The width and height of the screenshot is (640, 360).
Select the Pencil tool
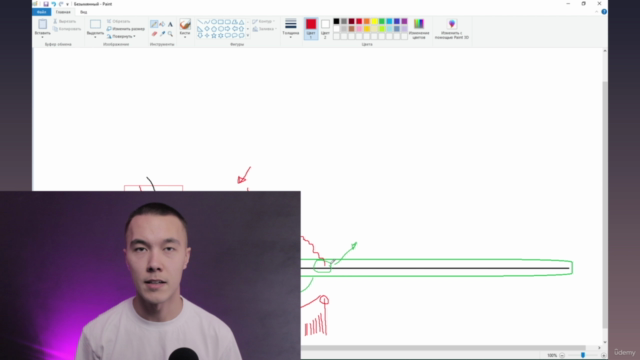point(154,24)
